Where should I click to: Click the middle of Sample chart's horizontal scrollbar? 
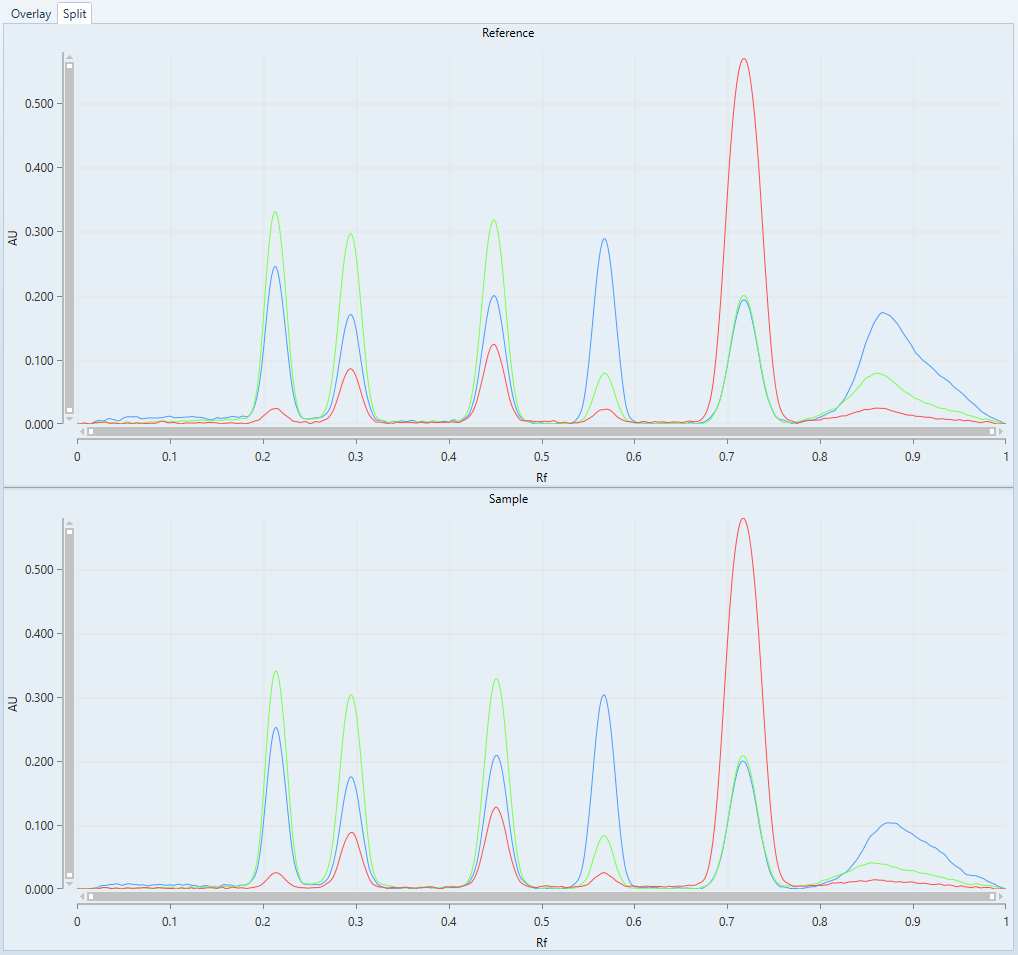coord(541,897)
